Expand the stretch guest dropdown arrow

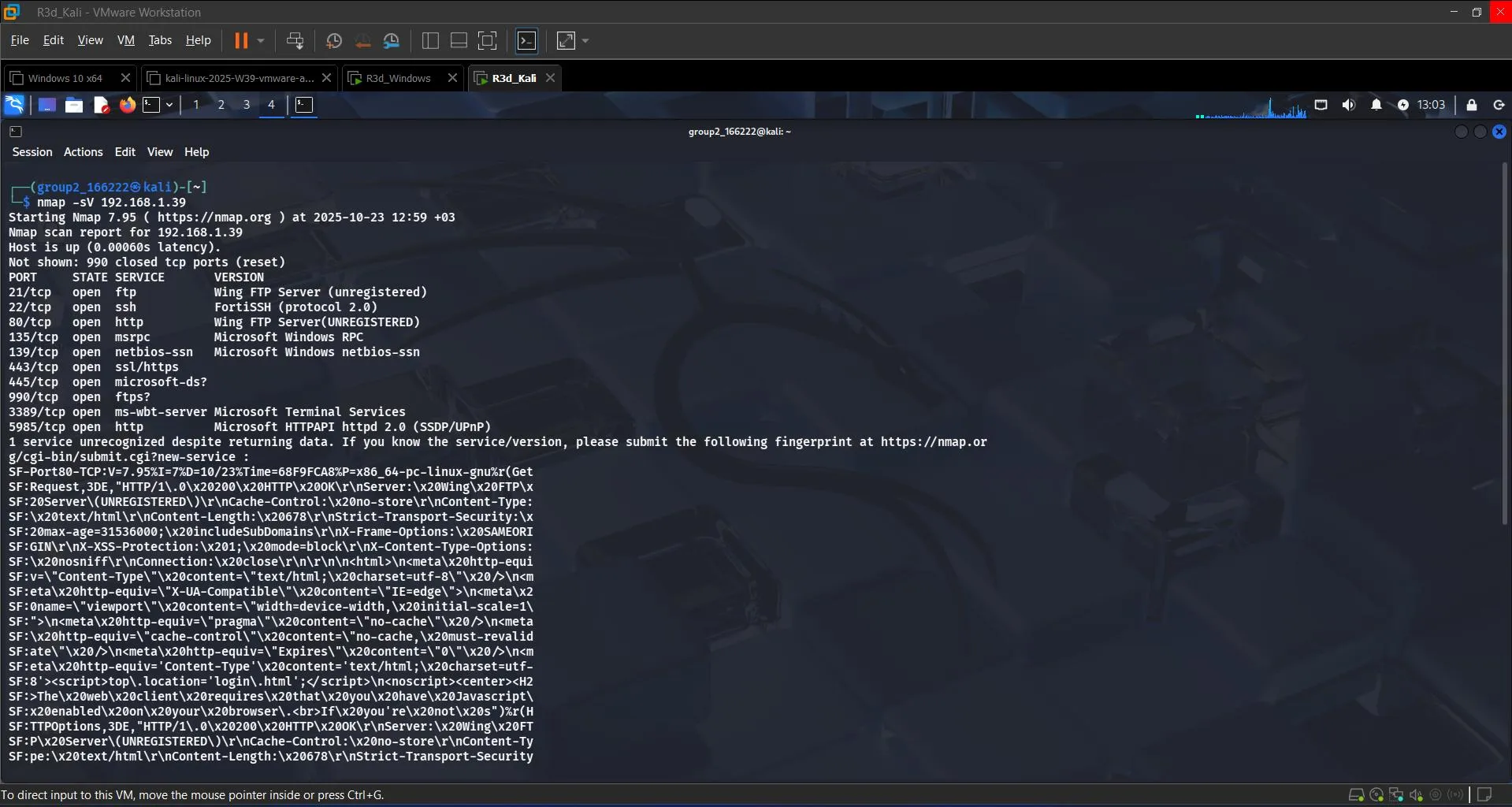pyautogui.click(x=585, y=40)
